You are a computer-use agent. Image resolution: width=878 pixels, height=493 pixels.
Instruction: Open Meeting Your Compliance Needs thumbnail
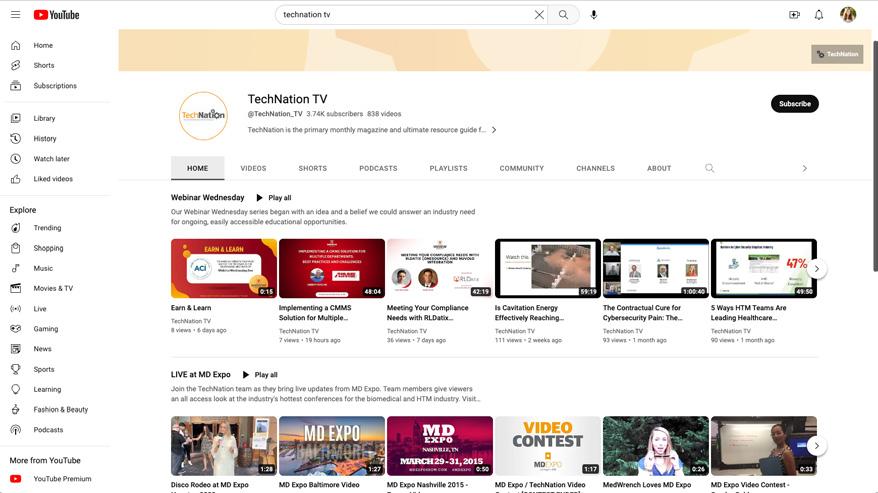point(440,268)
